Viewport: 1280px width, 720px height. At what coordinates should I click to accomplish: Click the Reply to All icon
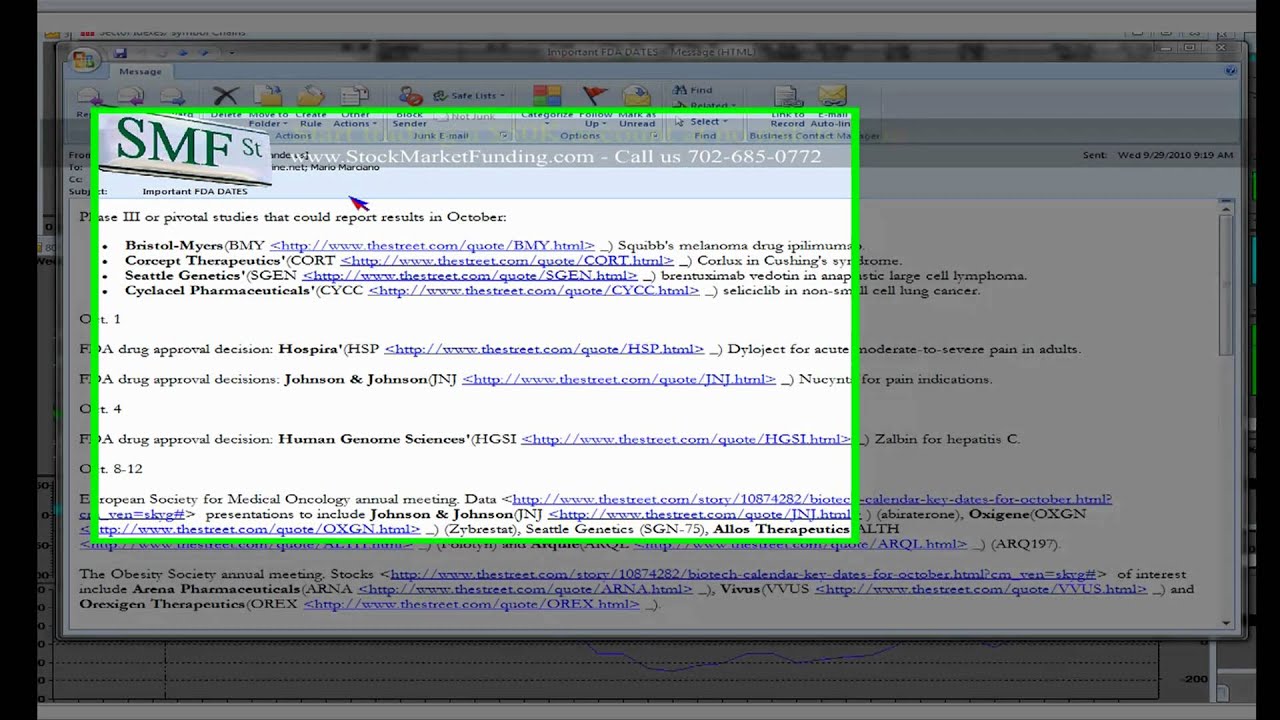click(130, 97)
